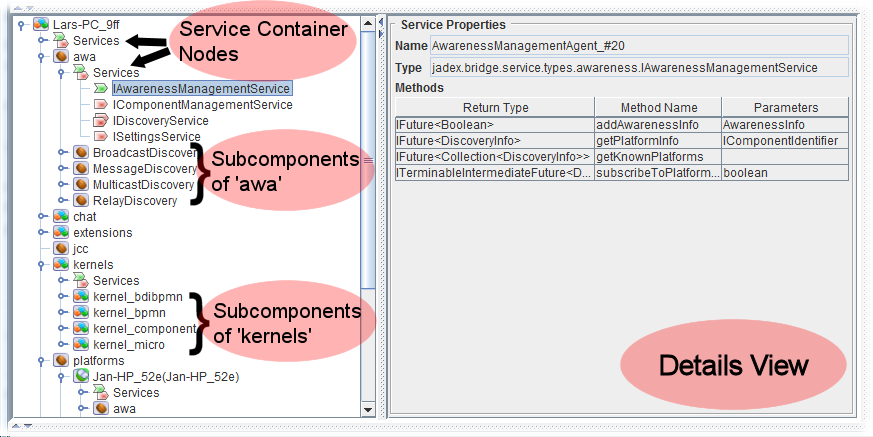Click the Return Type column header
The width and height of the screenshot is (873, 437).
[495, 107]
